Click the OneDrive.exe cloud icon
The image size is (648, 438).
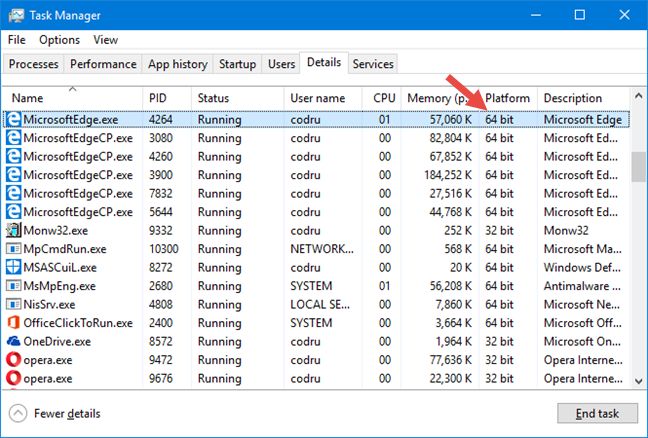(x=13, y=341)
